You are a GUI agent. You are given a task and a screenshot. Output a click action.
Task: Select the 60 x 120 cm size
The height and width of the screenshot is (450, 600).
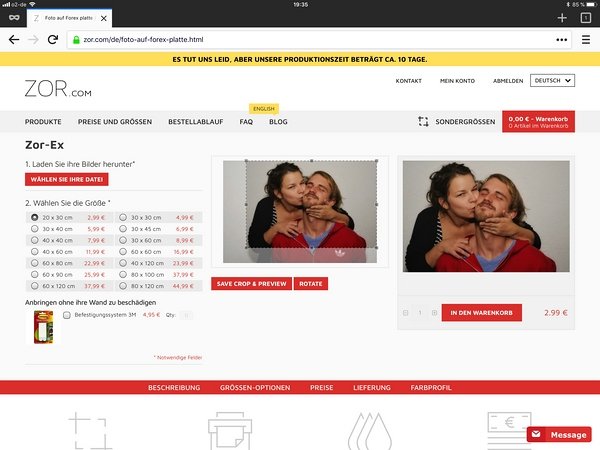coord(35,286)
